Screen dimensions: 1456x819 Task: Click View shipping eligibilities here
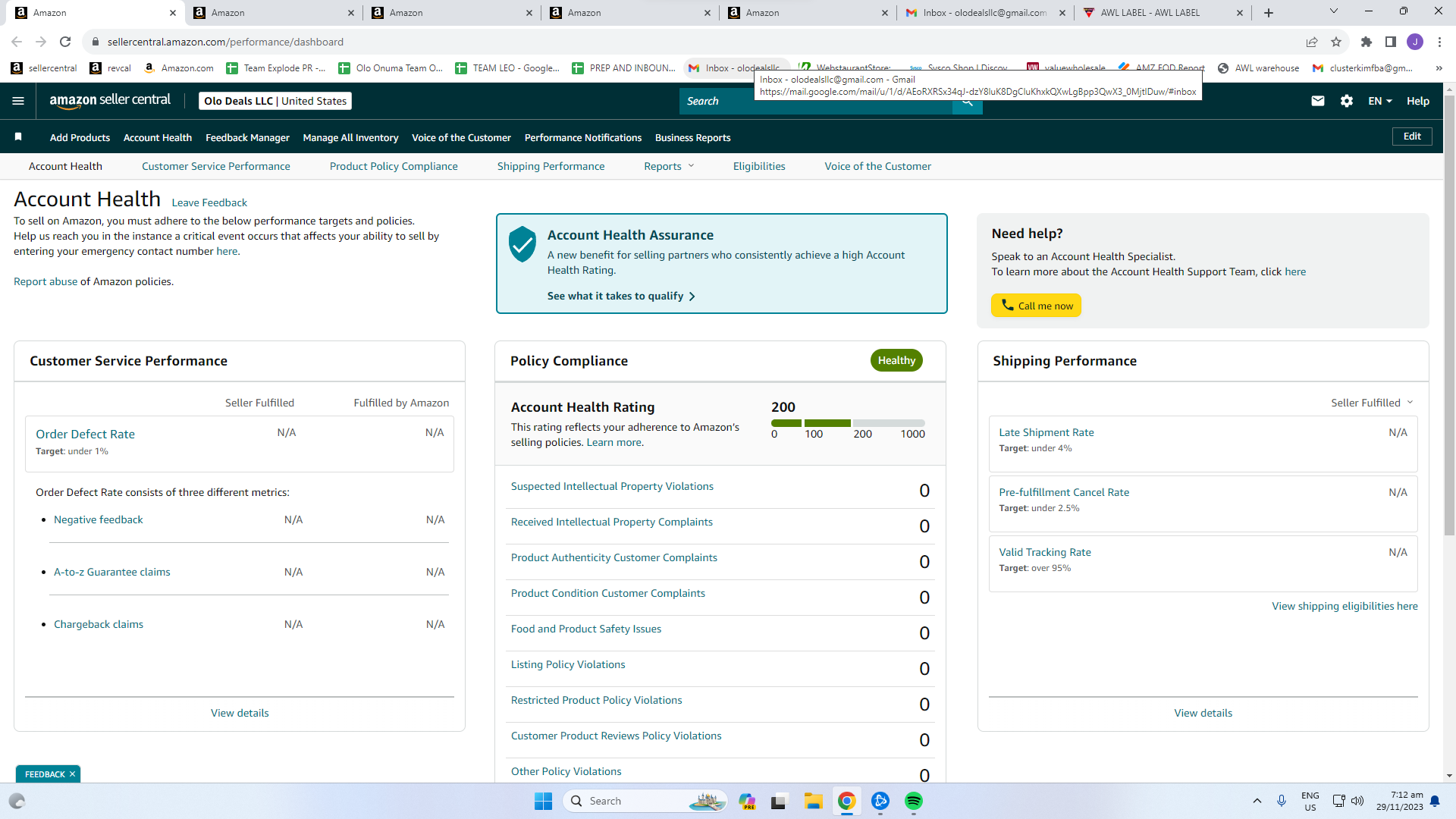(1345, 606)
